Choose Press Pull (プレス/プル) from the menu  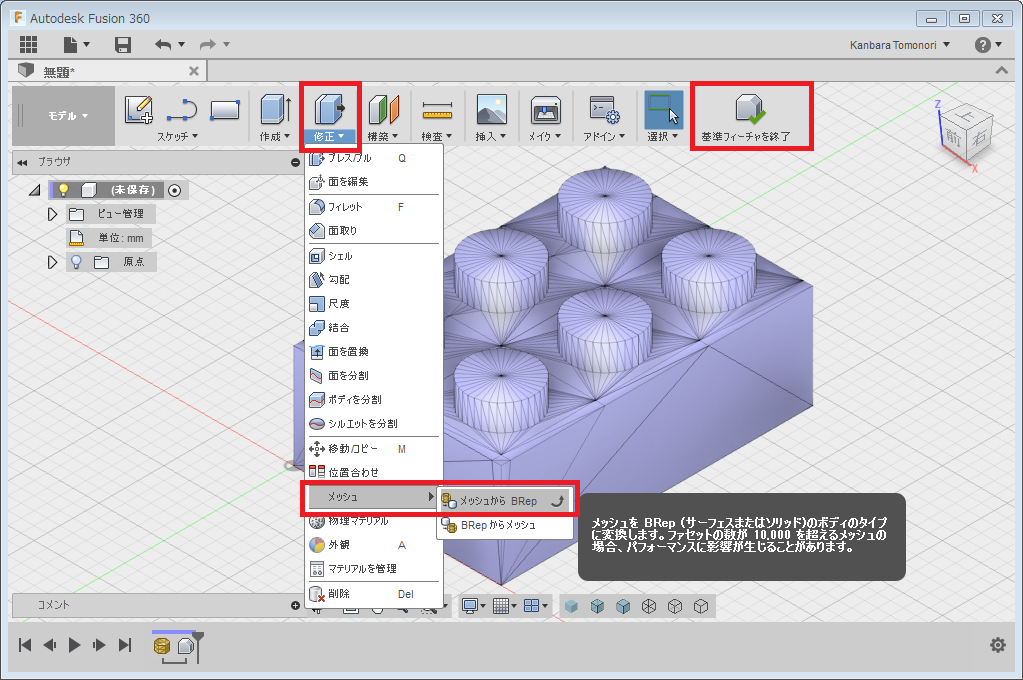click(374, 158)
